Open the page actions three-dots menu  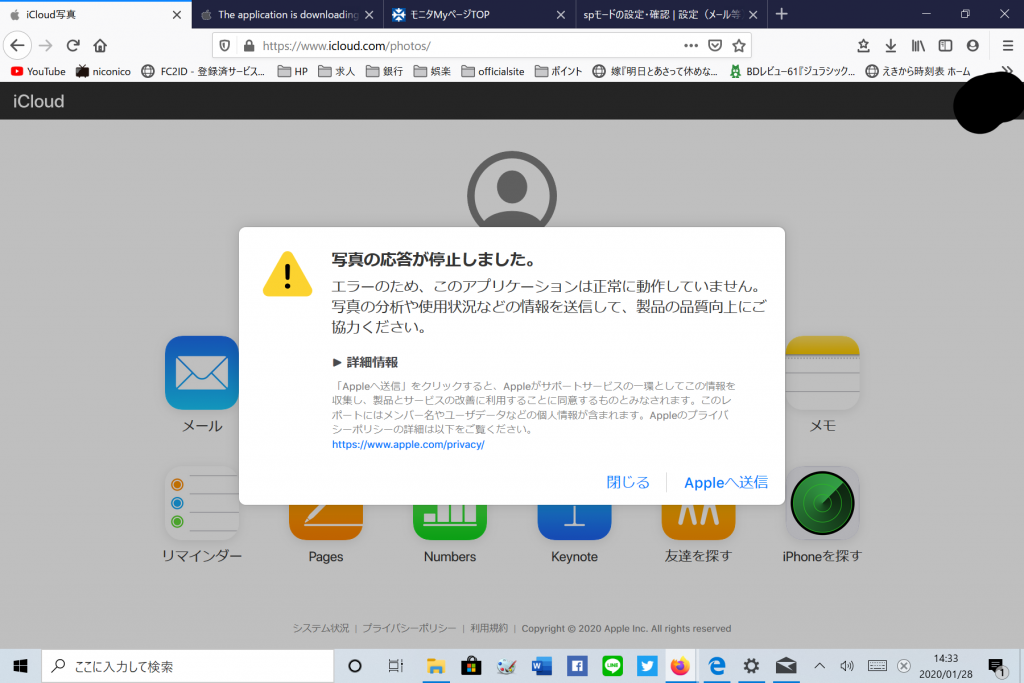pyautogui.click(x=691, y=46)
